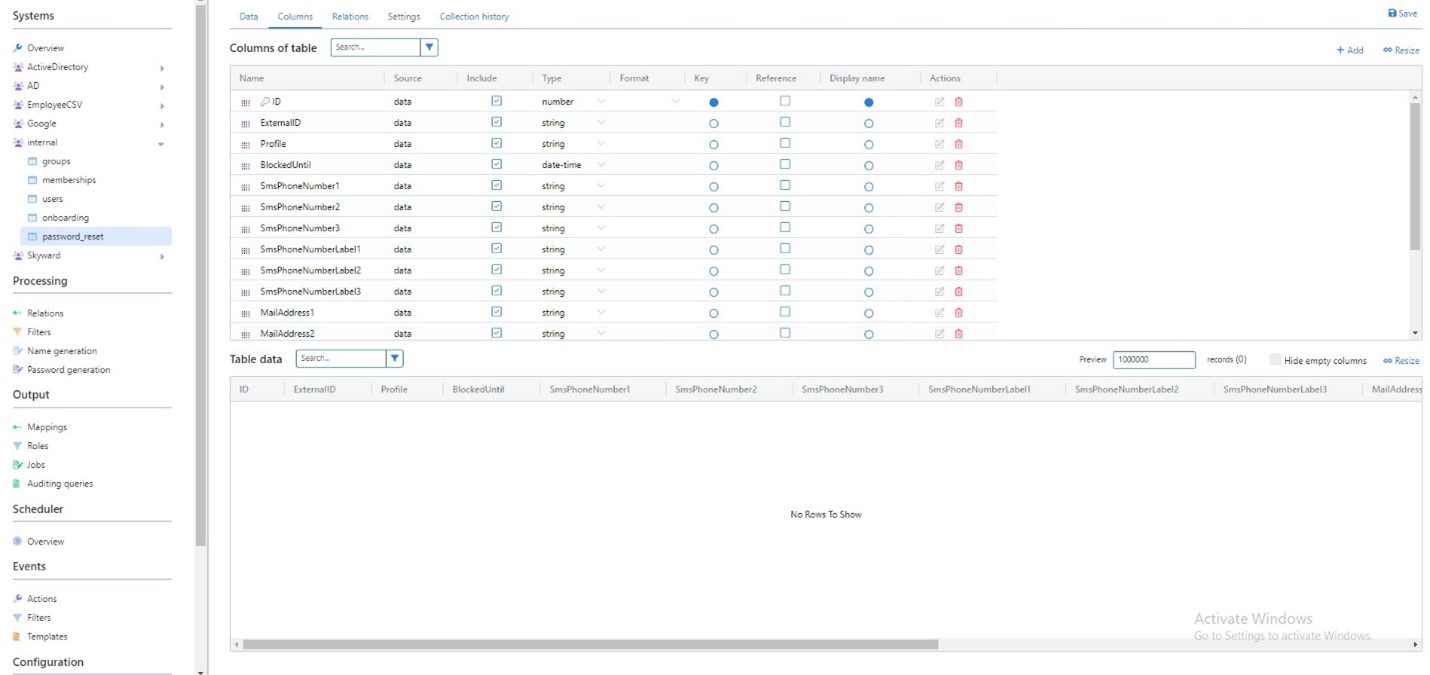Click the + Add button
The image size is (1430, 675).
click(x=1349, y=49)
